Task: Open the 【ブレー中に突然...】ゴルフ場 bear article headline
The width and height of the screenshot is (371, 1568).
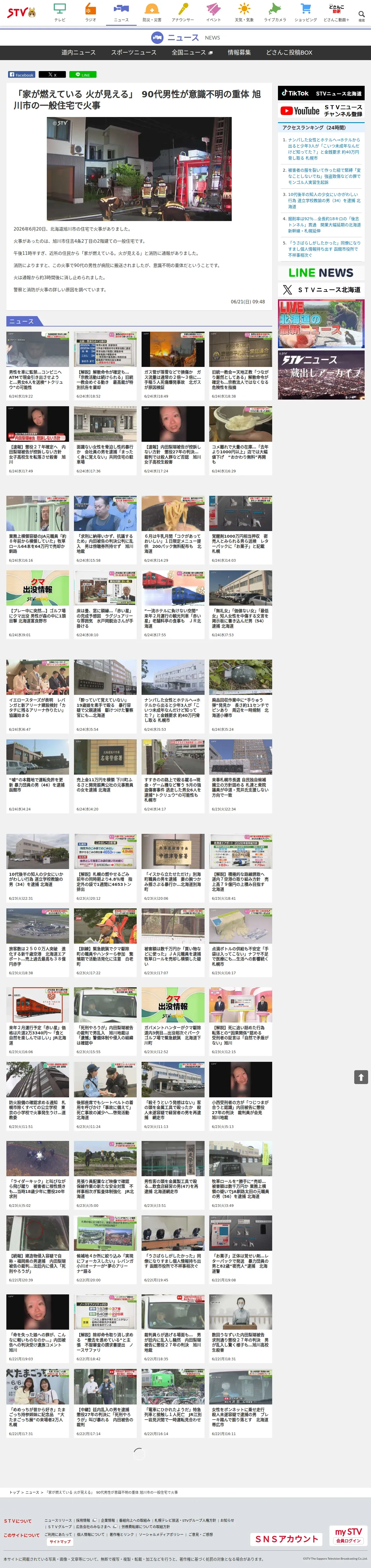Action: coord(38,615)
